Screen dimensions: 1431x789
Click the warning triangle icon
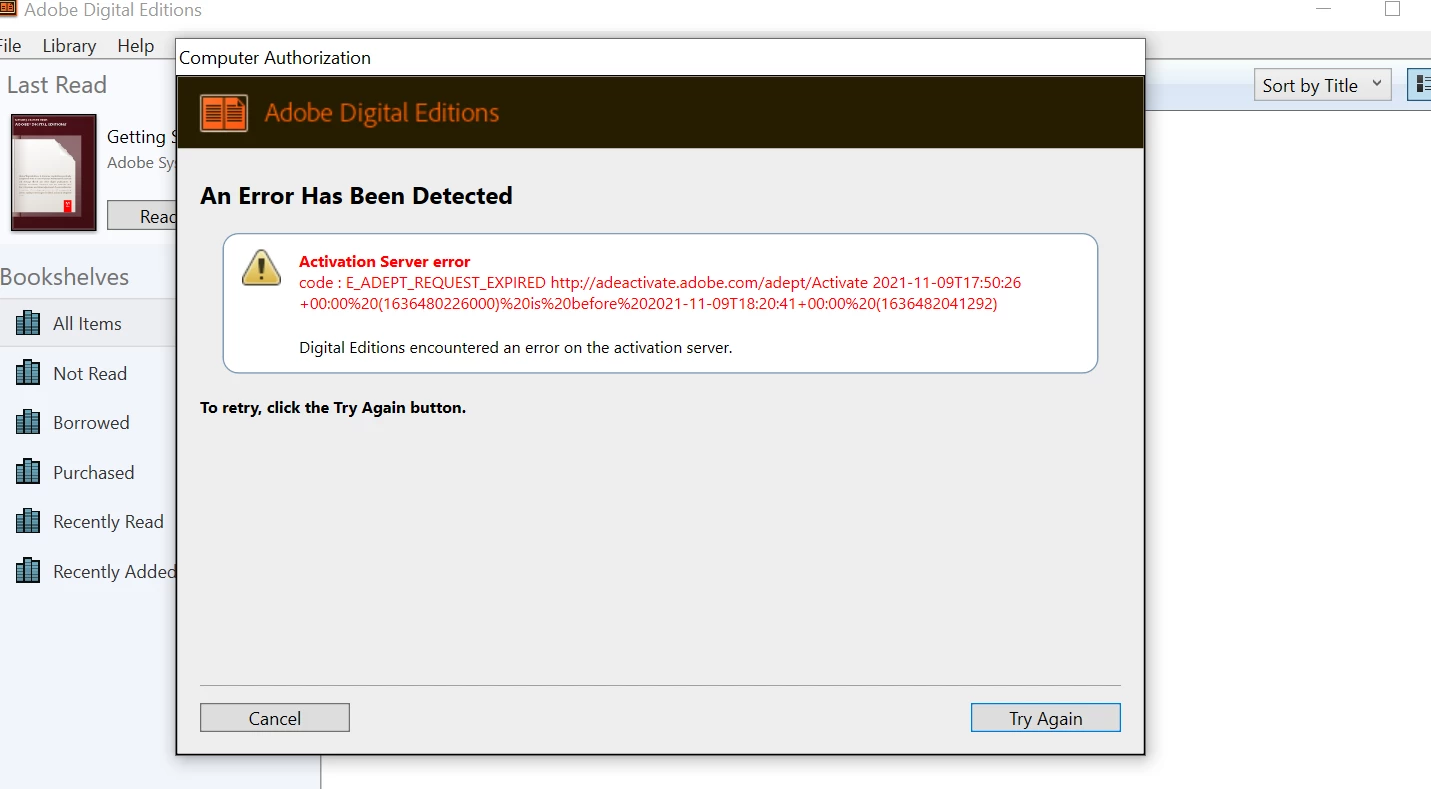click(261, 267)
